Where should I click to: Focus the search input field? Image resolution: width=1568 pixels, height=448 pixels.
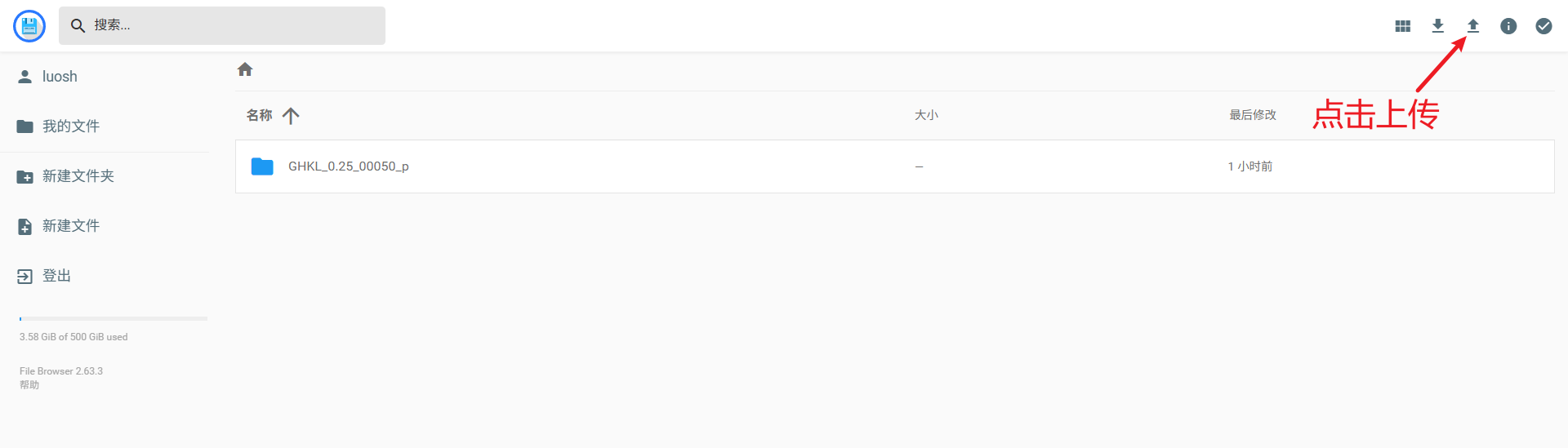(x=222, y=25)
